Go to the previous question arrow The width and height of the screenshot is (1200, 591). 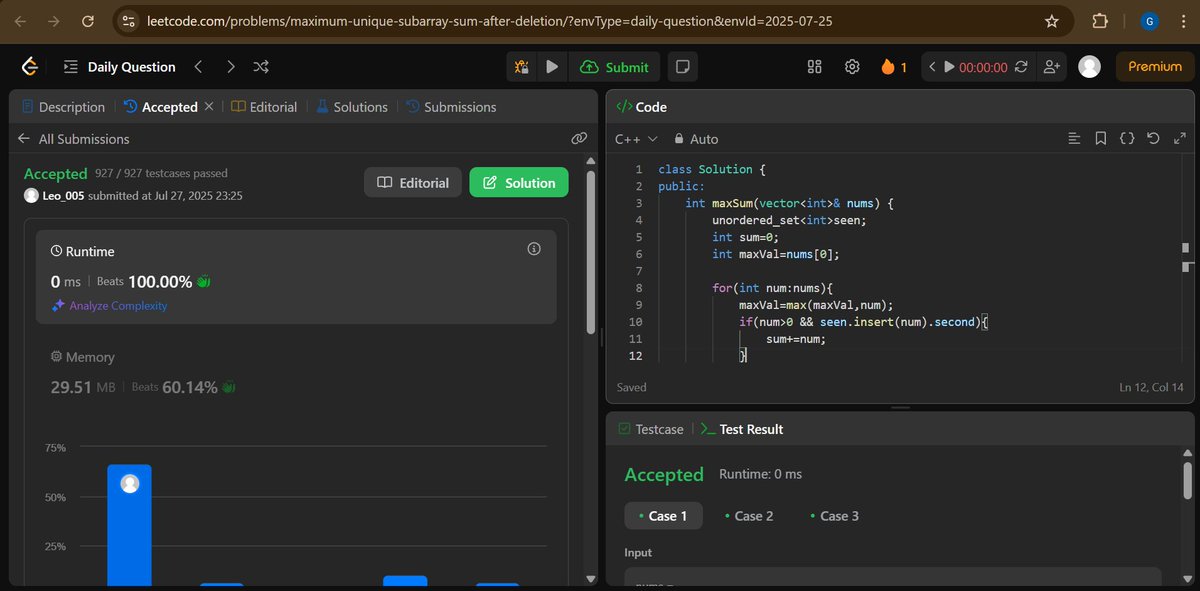198,67
